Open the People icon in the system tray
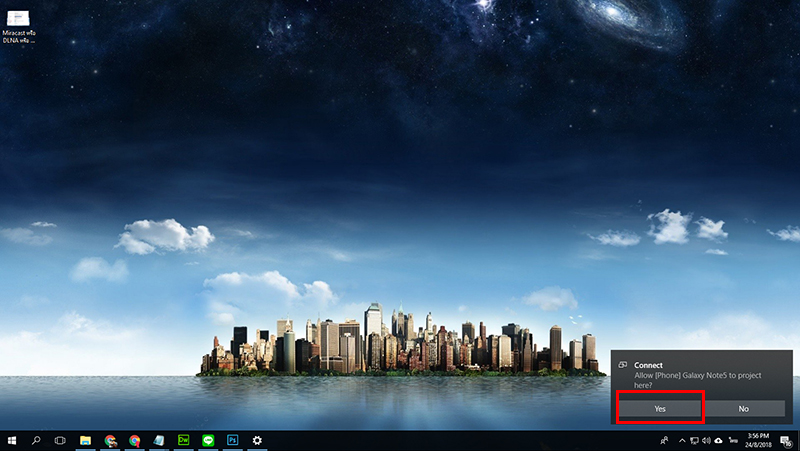This screenshot has width=800, height=451. (x=664, y=440)
